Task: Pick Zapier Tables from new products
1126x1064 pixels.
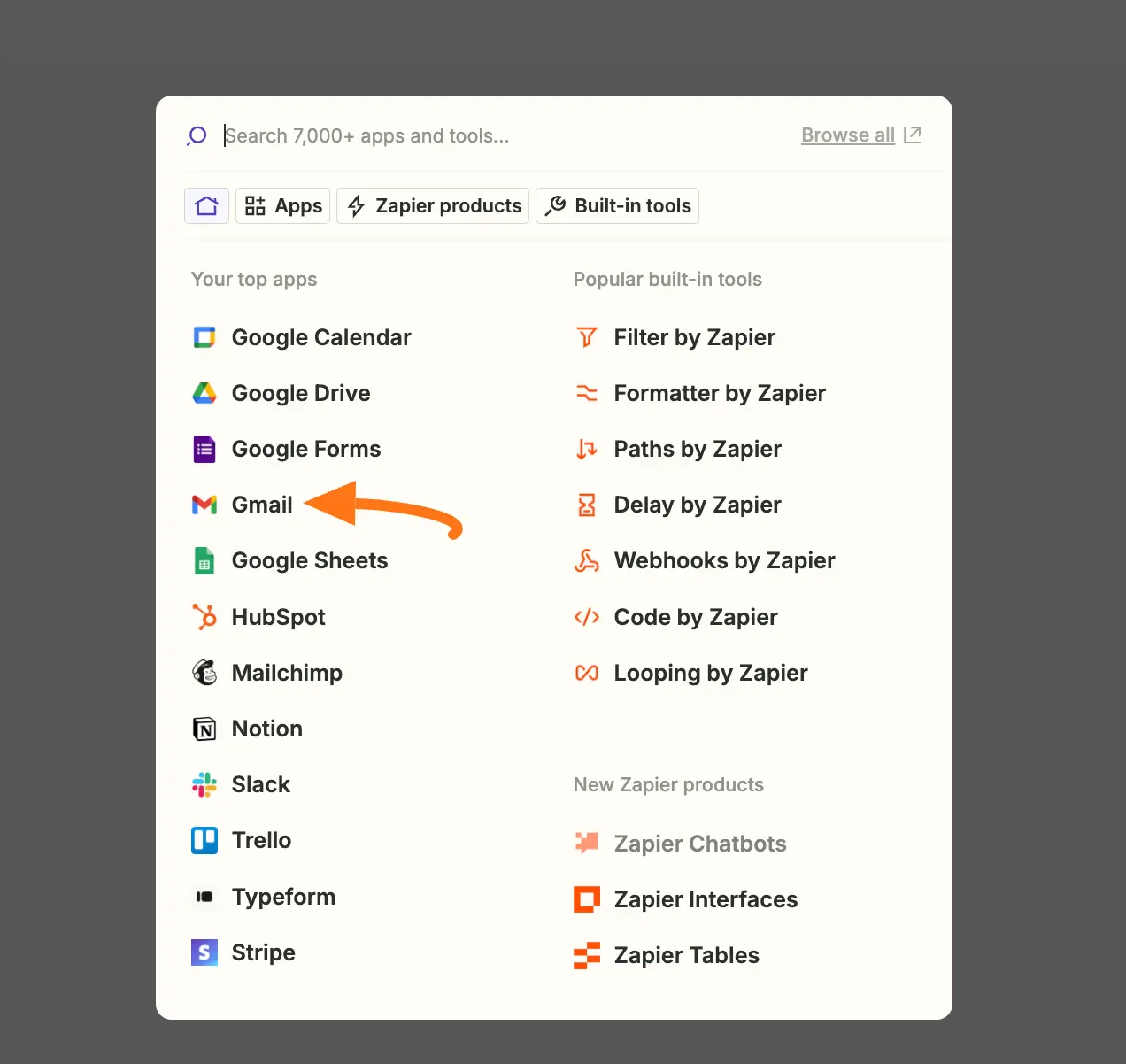Action: (x=686, y=955)
